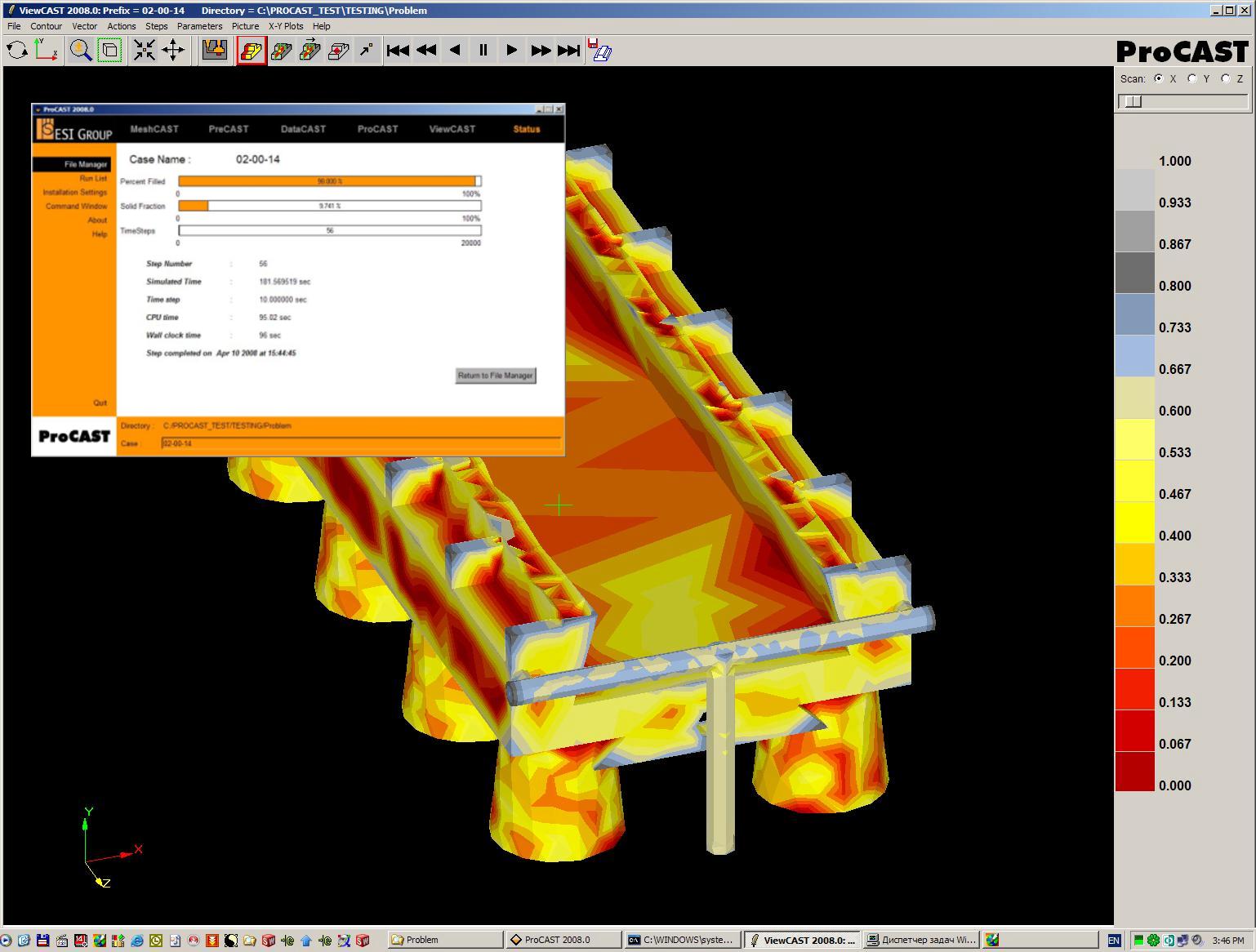Switch to ProCAST 2008.0 taskbar button

pos(563,940)
